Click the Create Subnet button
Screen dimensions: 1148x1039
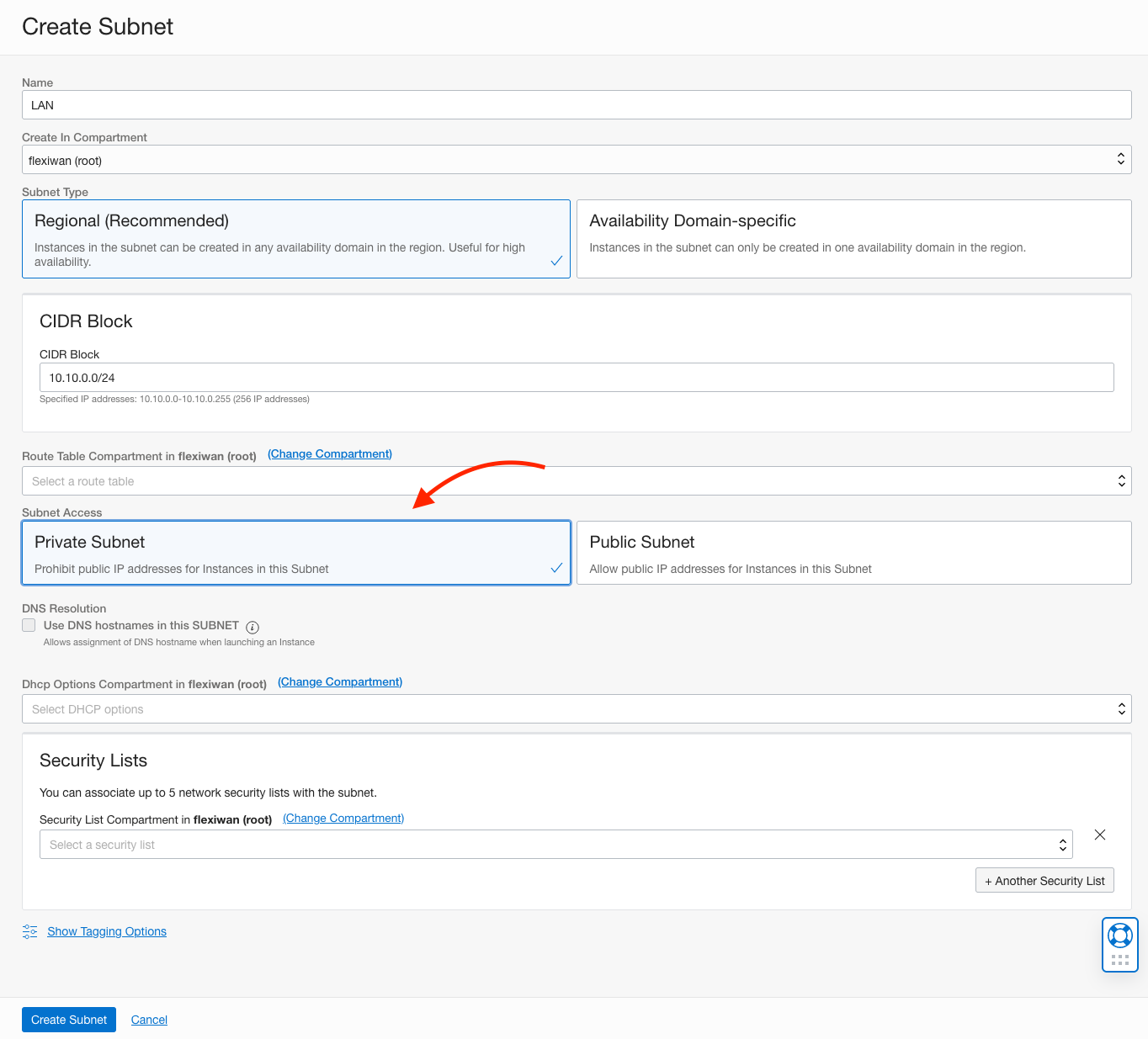tap(69, 1020)
